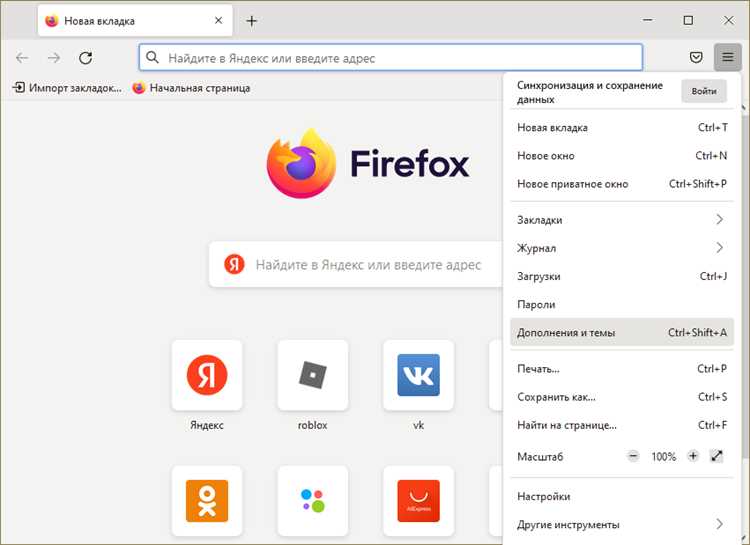Zoom out with the minus button
The image size is (750, 545).
pyautogui.click(x=633, y=456)
